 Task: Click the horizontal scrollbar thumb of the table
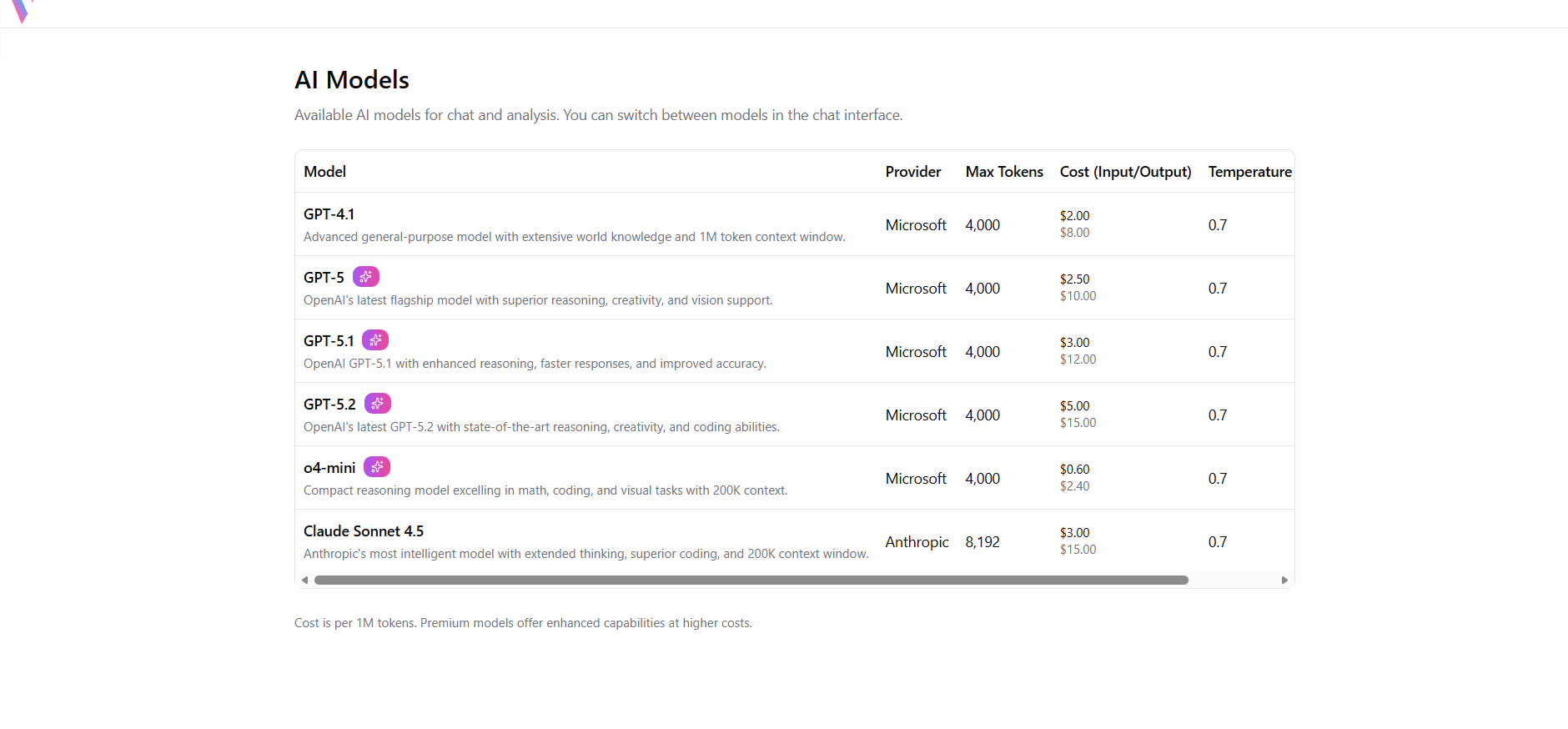(751, 580)
